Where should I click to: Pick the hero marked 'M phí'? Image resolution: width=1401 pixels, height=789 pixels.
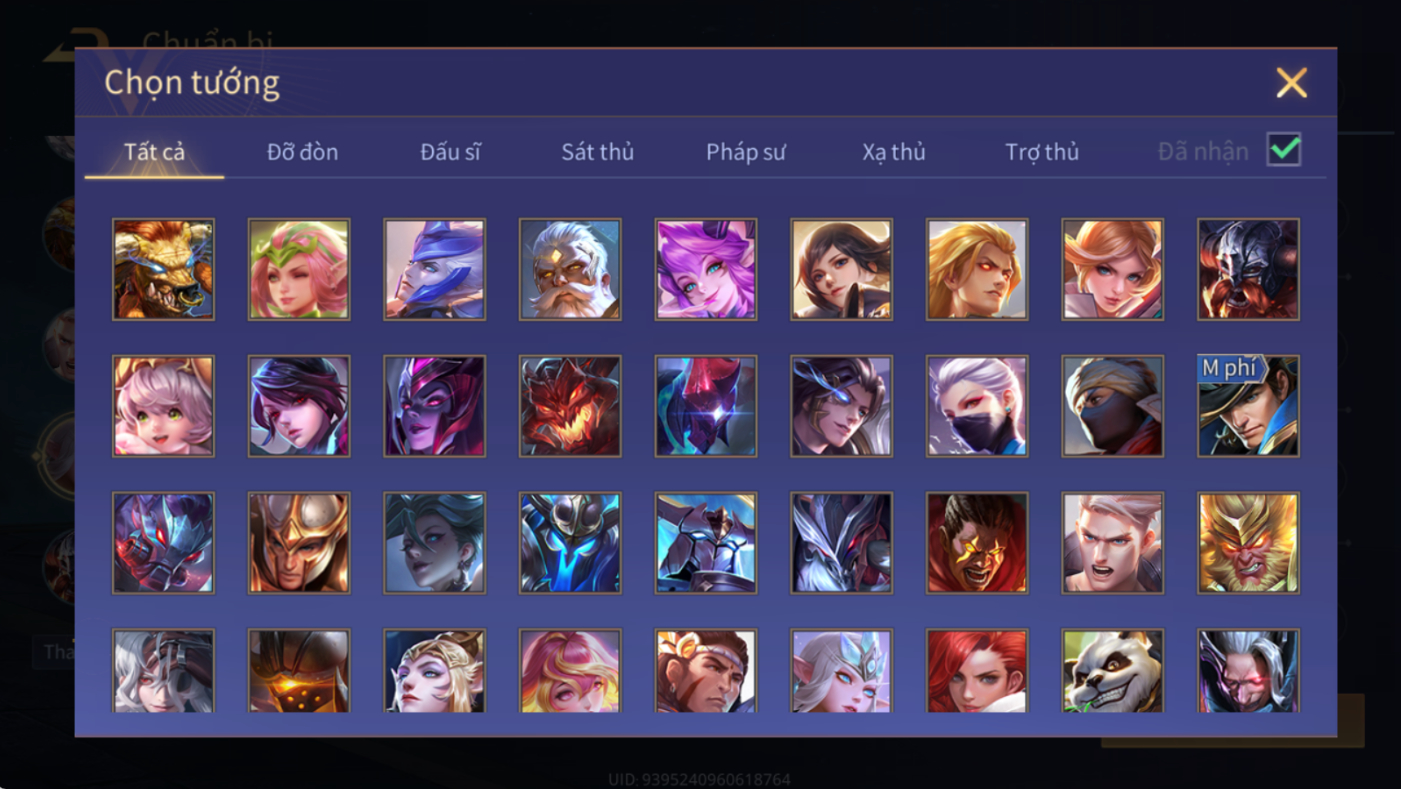coord(1248,406)
